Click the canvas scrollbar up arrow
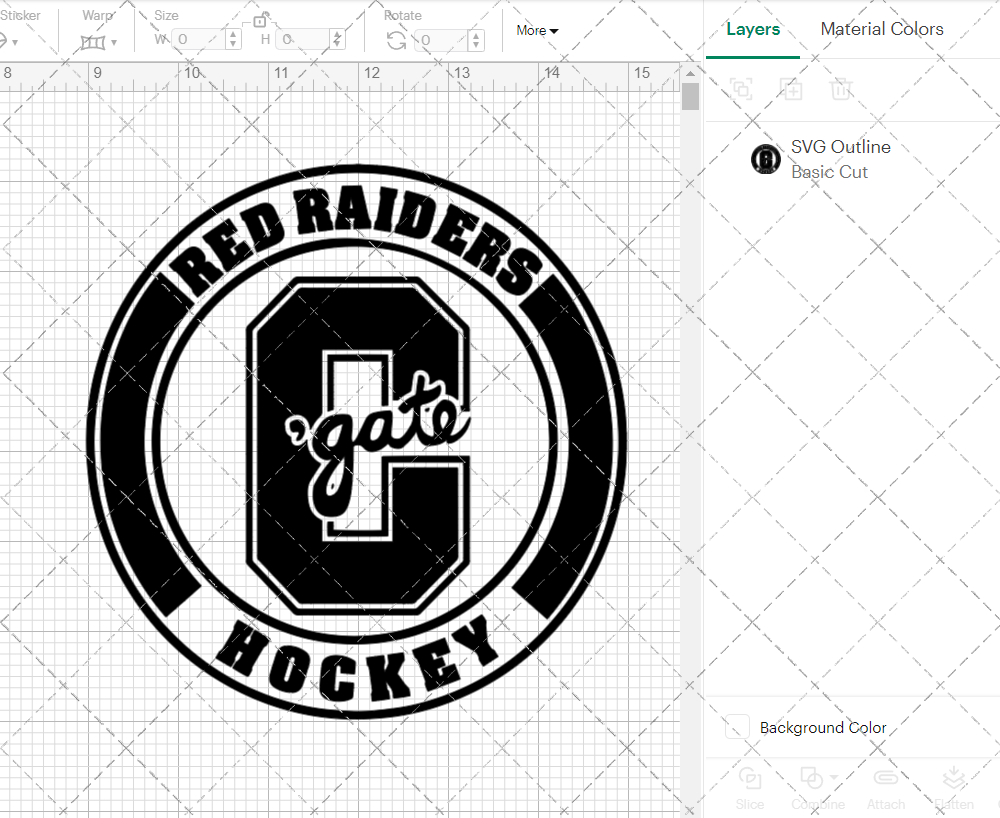Screen dimensions: 1000x818 (690, 73)
